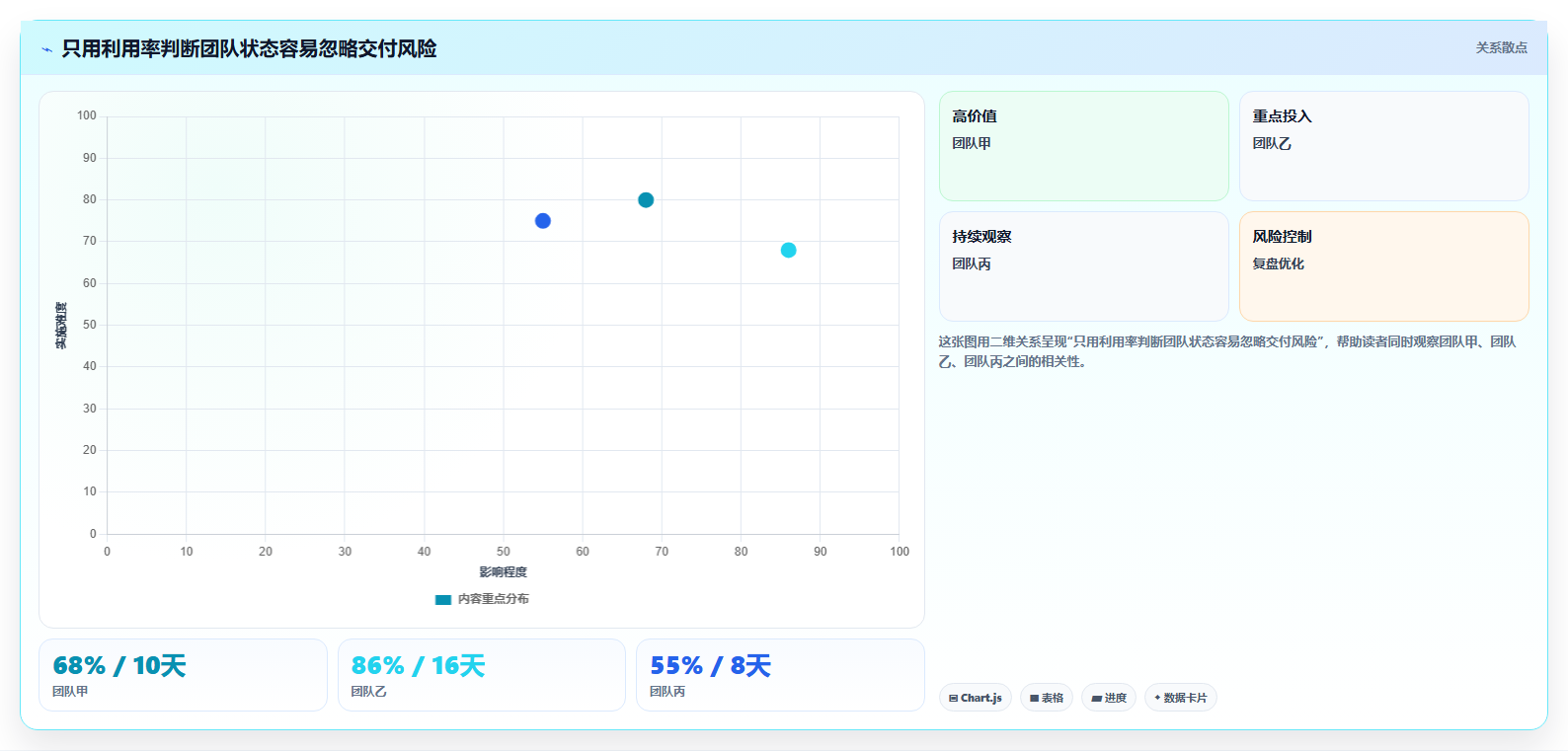Toggle the 内容重点分布 legend swatch
1568x751 pixels.
[x=443, y=599]
